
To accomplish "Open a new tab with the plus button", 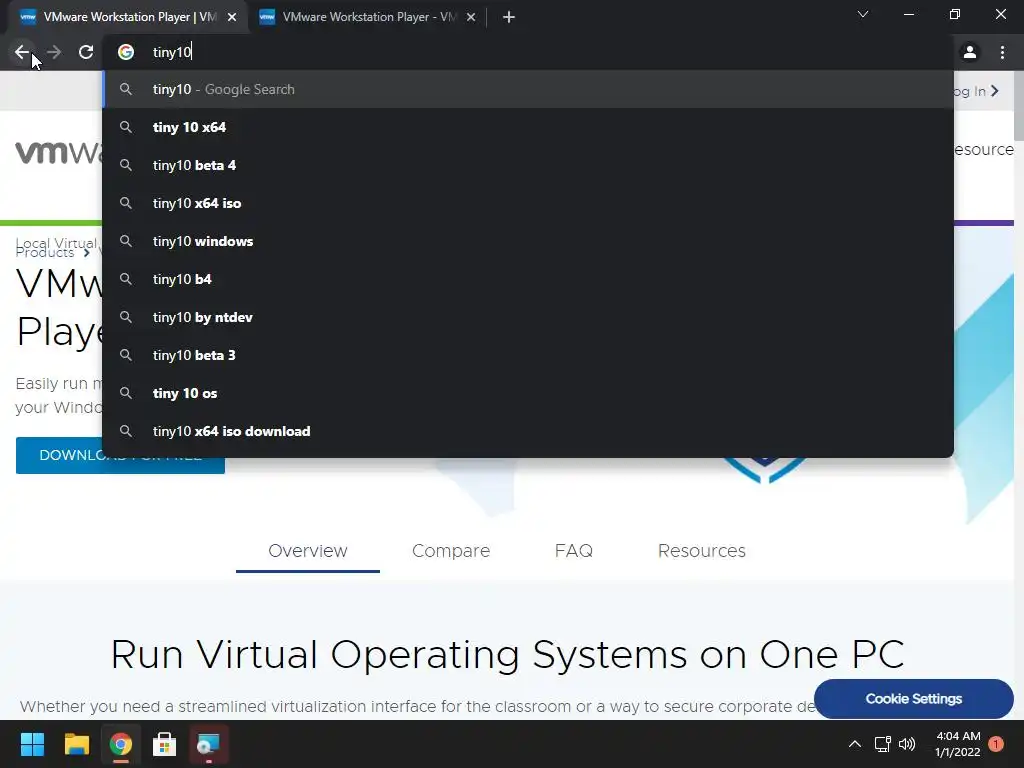I will [x=509, y=17].
